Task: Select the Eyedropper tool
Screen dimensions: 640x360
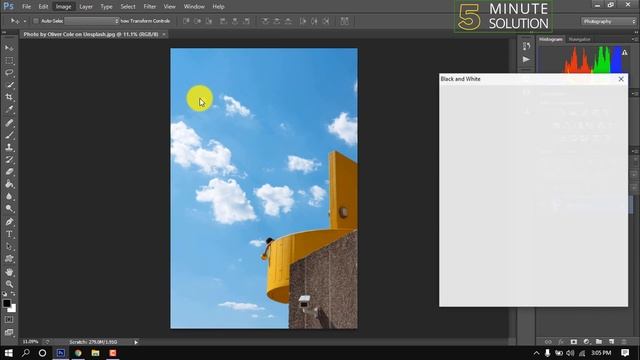Action: [9, 109]
